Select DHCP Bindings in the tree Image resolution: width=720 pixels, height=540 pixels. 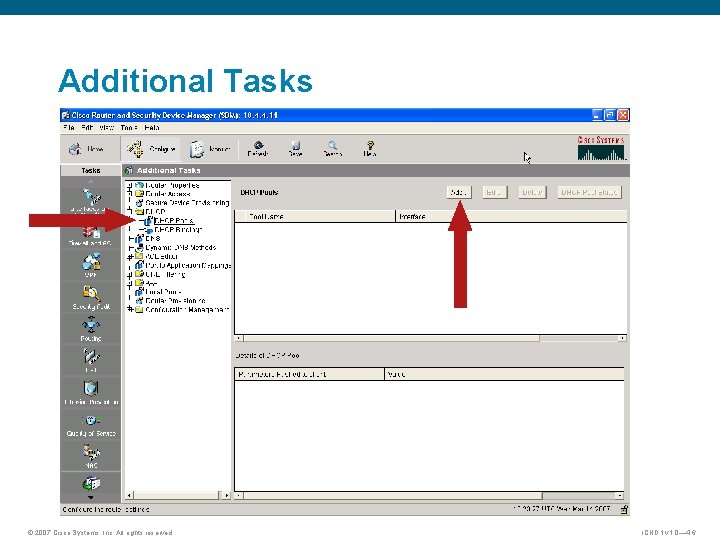click(x=178, y=230)
